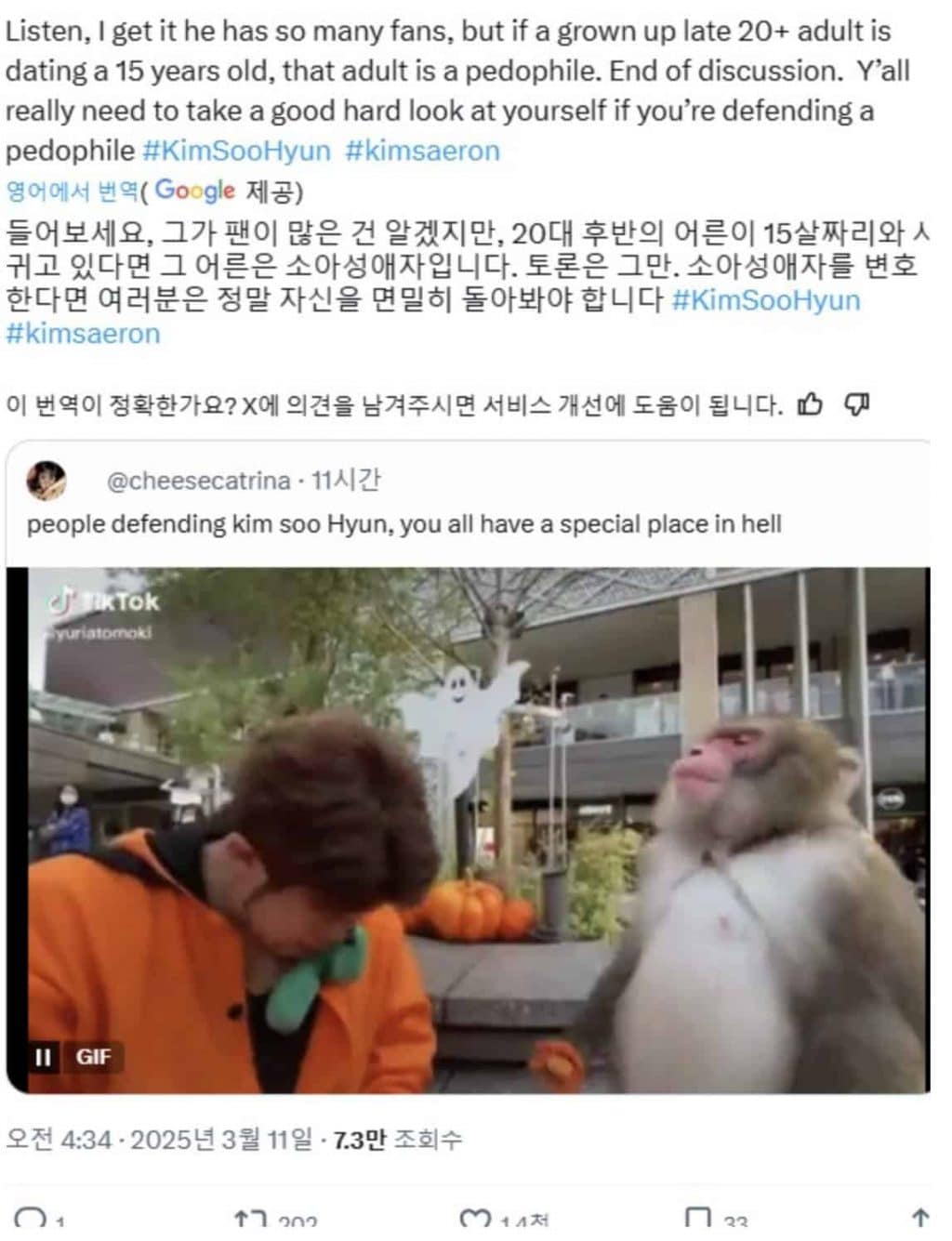The width and height of the screenshot is (952, 1241).
Task: Open the #kimsaeron hashtag in the Korean translation
Action: [x=83, y=334]
